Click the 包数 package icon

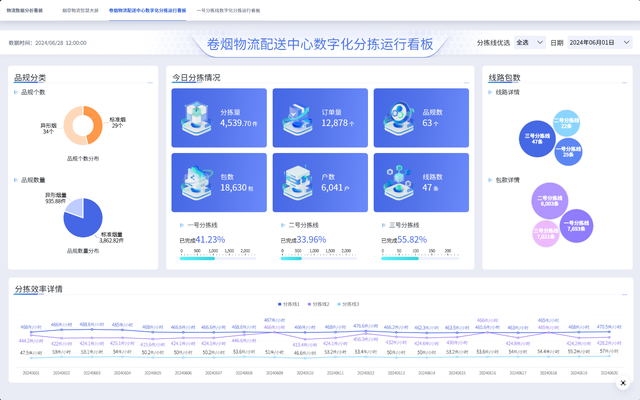[197, 183]
